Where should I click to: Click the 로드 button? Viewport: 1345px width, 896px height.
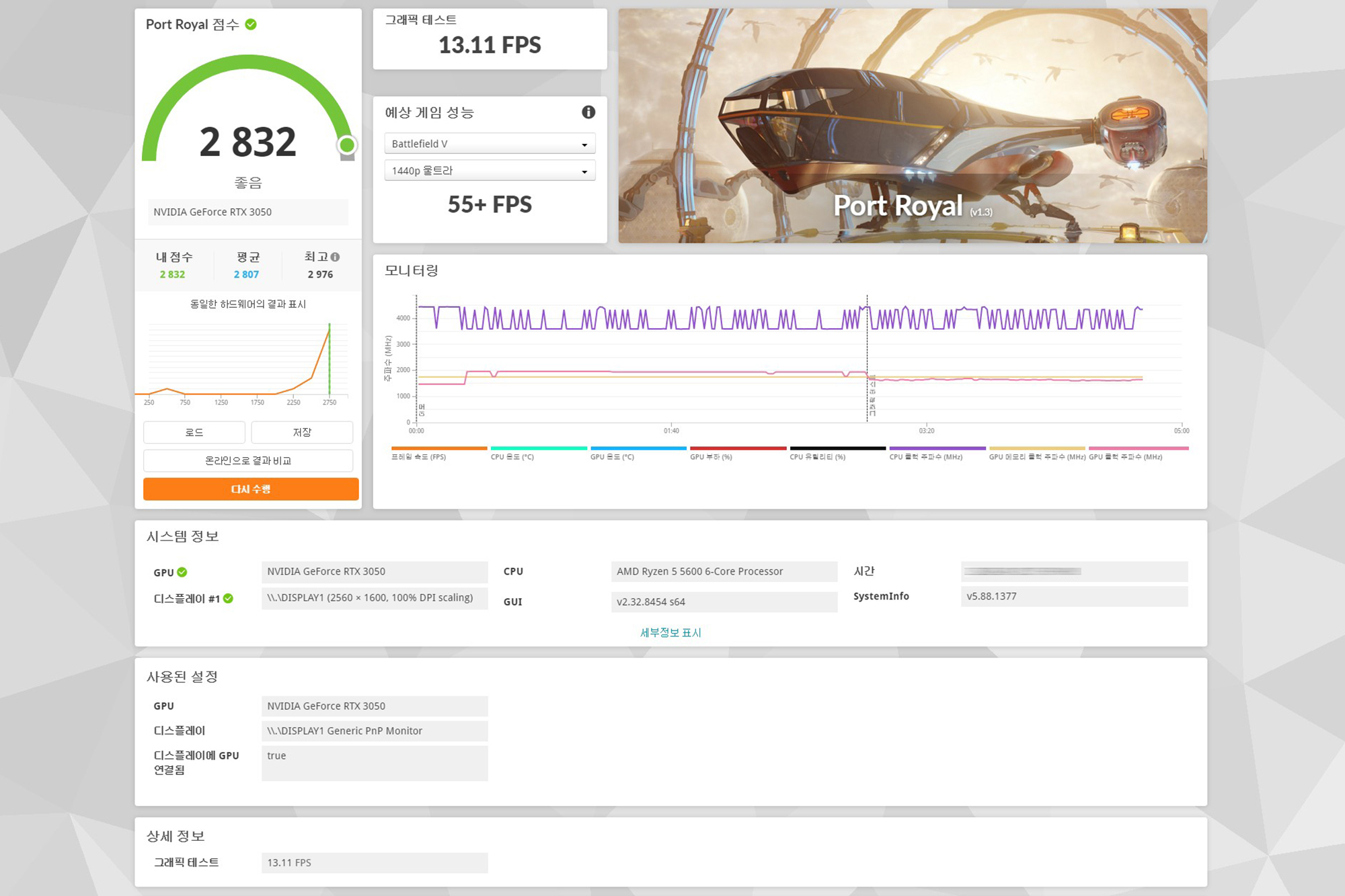click(x=194, y=432)
